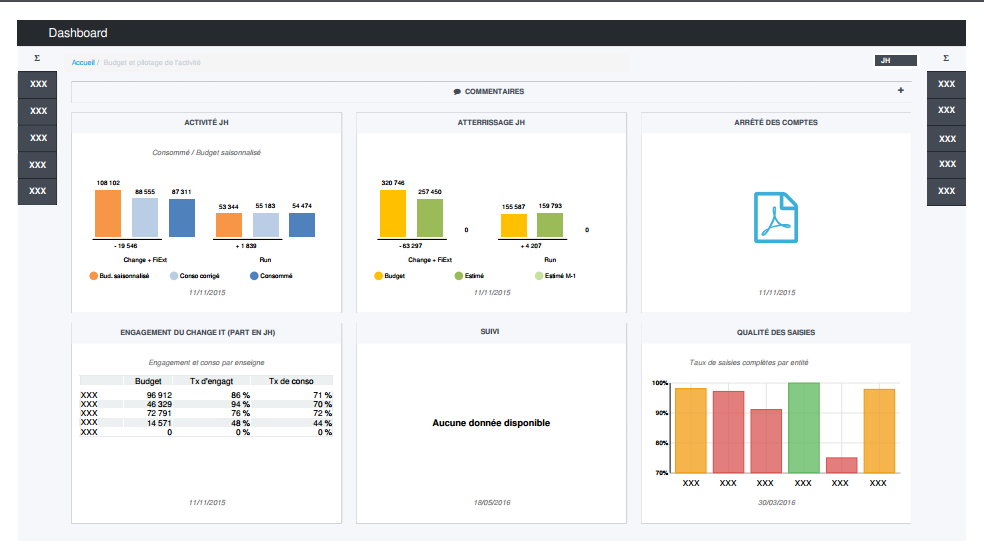This screenshot has width=984, height=559.
Task: Click the Tx de conso column header
Action: coord(291,381)
